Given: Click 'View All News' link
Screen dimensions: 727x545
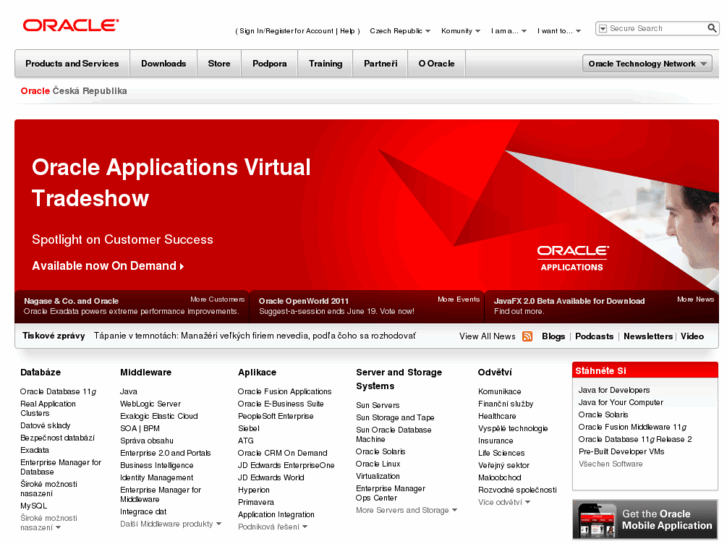Looking at the screenshot, I should point(487,336).
